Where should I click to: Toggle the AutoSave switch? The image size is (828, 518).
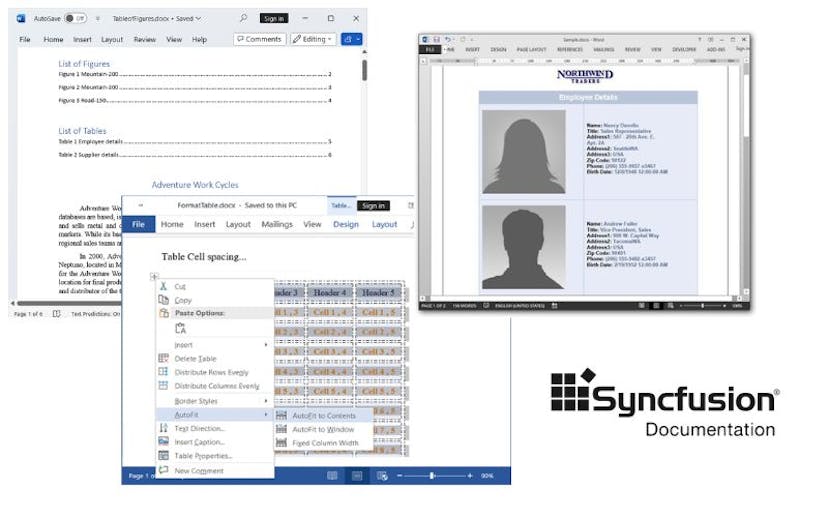pos(75,18)
